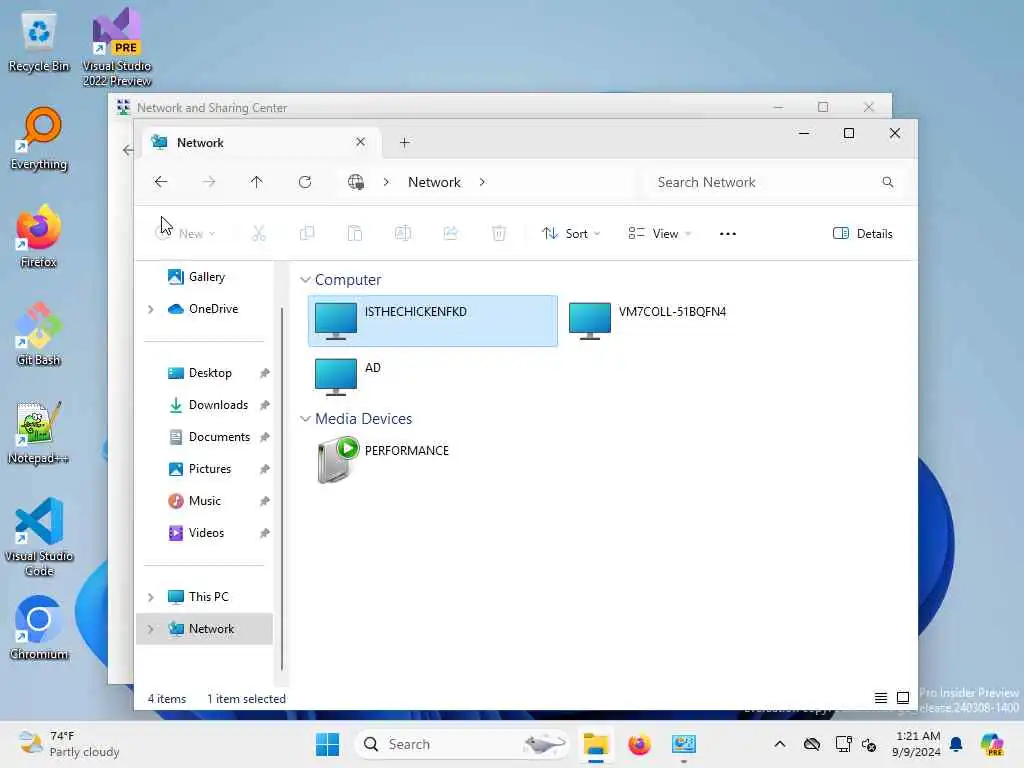The image size is (1024, 768).
Task: Toggle the Details pane button
Action: 863,233
